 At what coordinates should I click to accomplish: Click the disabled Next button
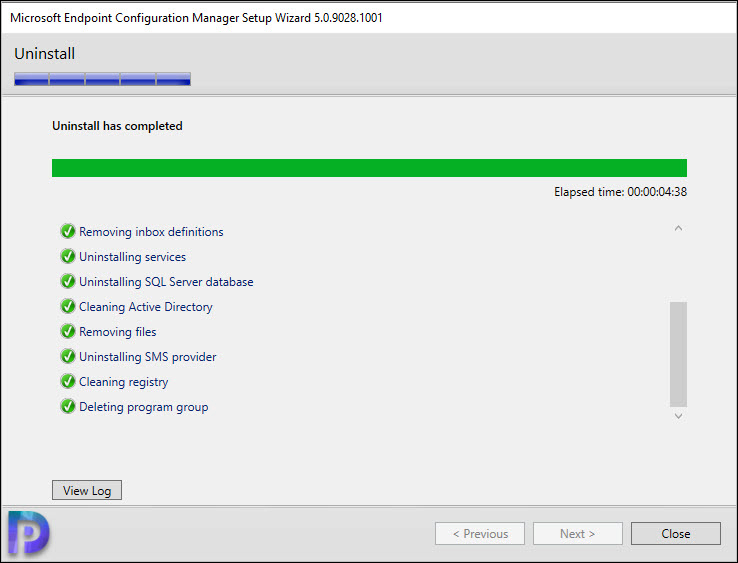(x=578, y=533)
